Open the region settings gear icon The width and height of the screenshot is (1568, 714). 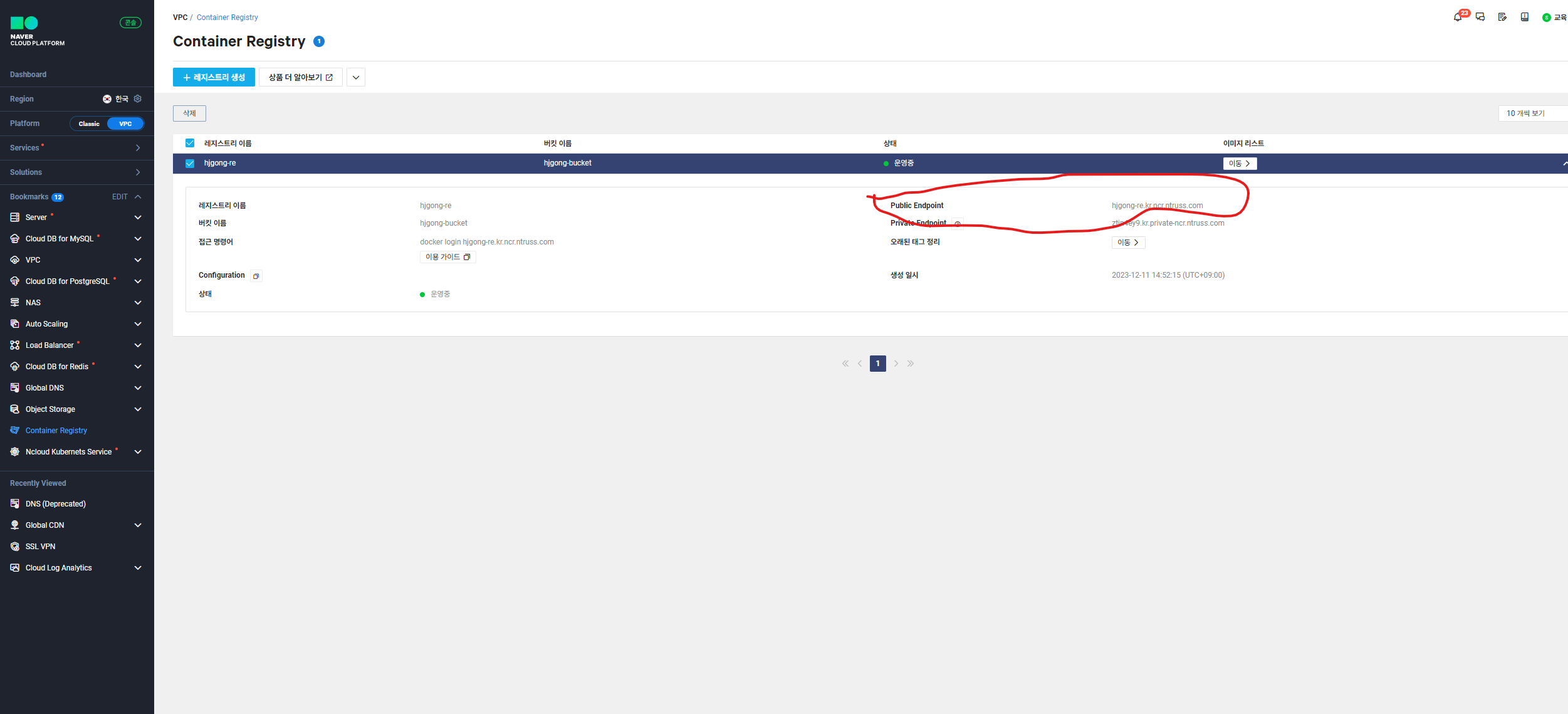tap(137, 98)
